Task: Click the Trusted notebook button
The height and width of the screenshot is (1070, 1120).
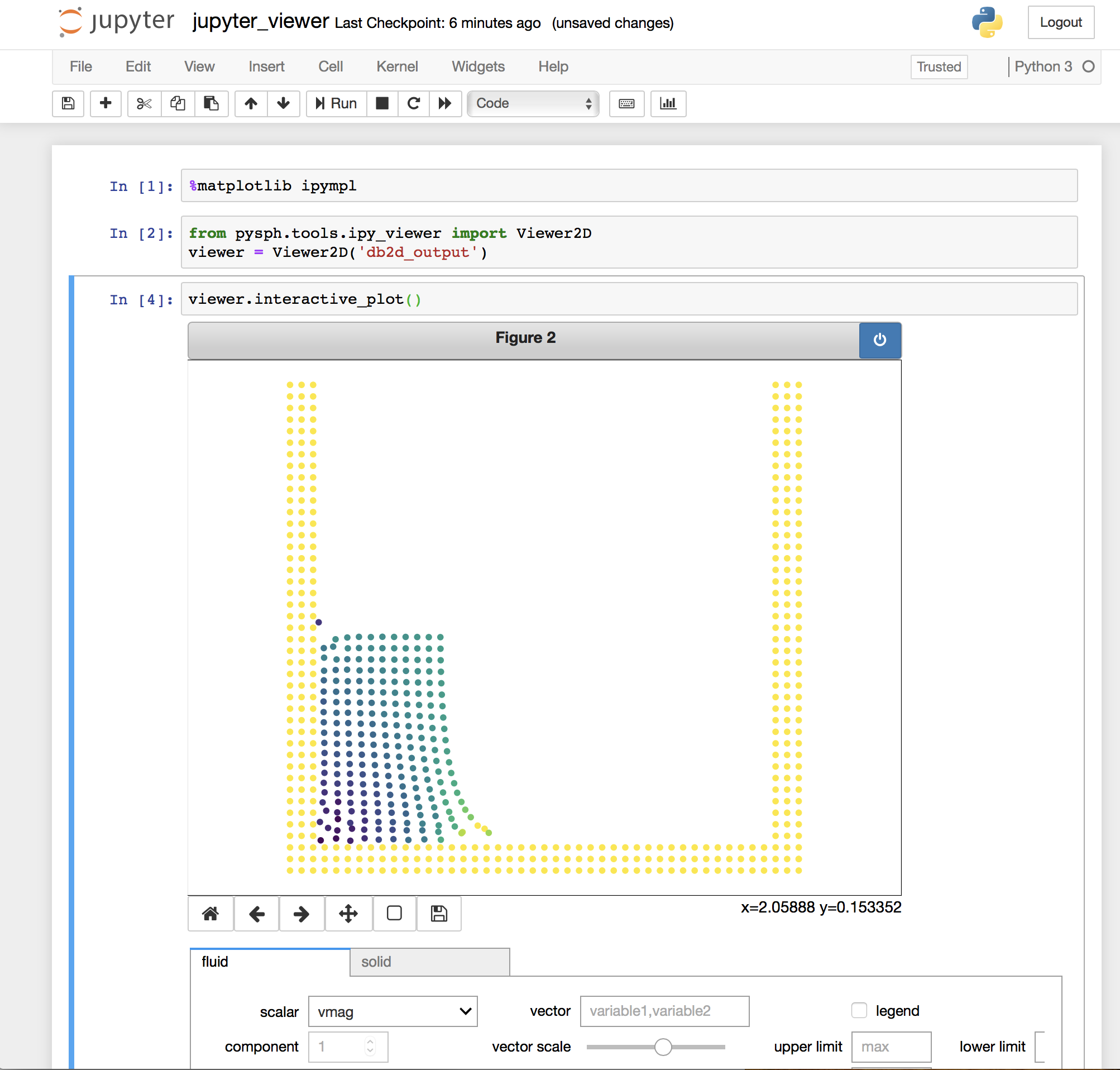Action: click(x=939, y=66)
